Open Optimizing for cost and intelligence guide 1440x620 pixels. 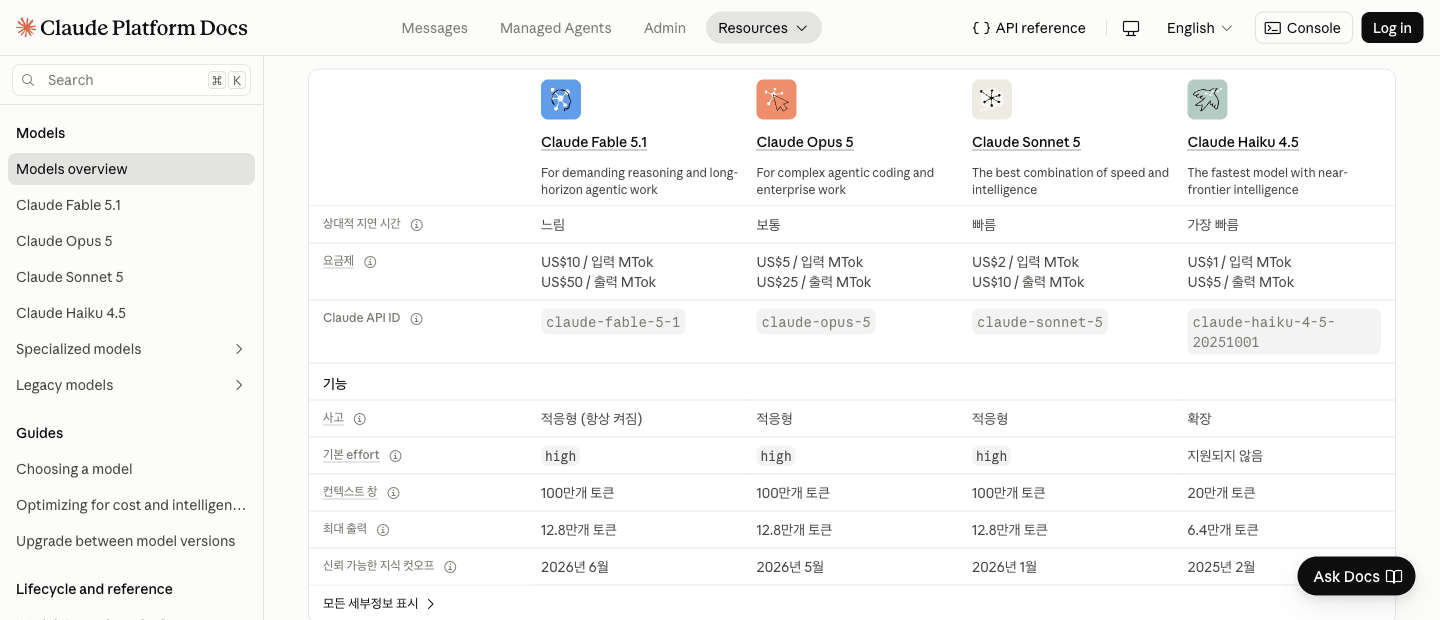(131, 505)
